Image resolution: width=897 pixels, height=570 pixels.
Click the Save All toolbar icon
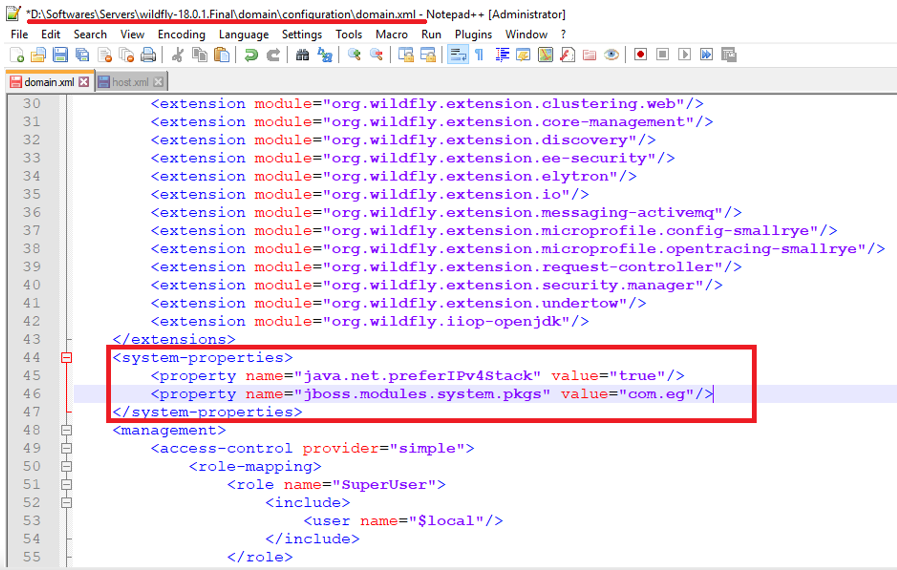(82, 55)
